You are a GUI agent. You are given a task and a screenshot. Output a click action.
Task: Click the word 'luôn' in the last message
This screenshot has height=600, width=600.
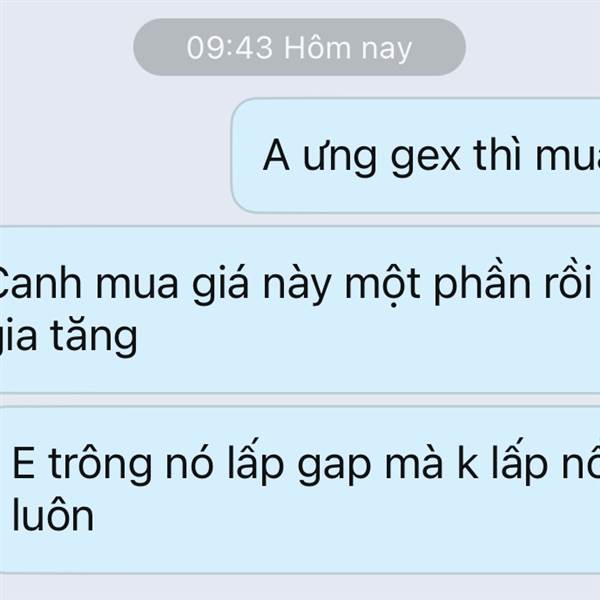53,515
